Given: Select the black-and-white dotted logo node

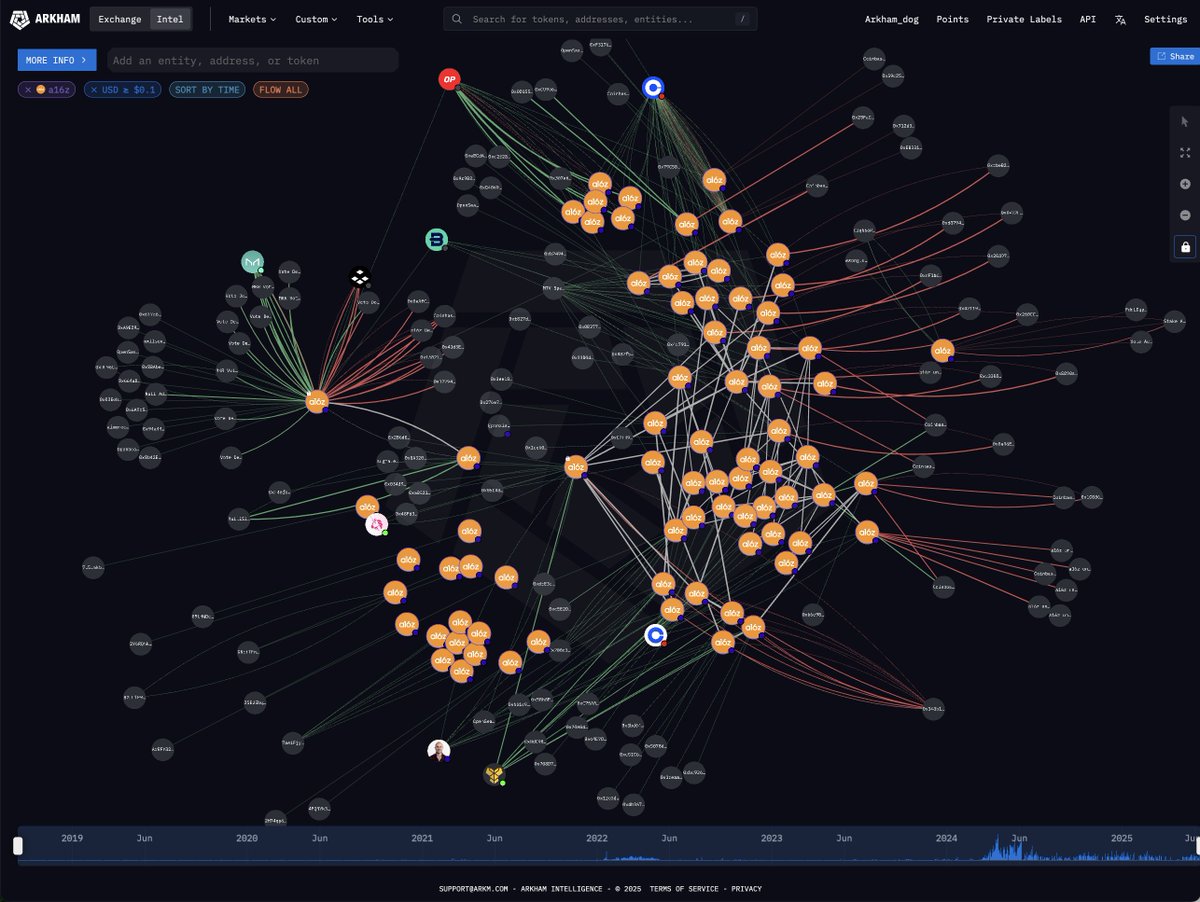Looking at the screenshot, I should (x=361, y=277).
